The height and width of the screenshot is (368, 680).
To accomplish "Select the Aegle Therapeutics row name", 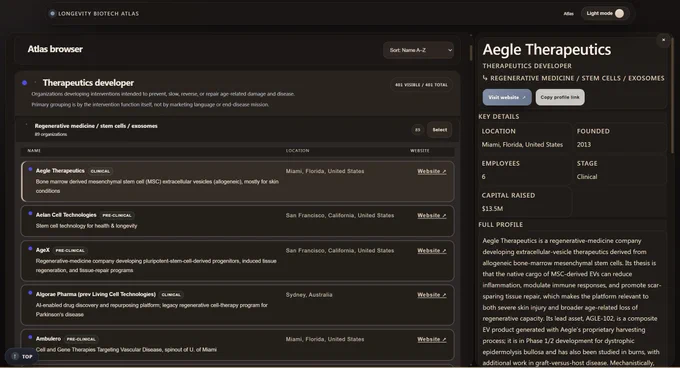I will pos(60,171).
